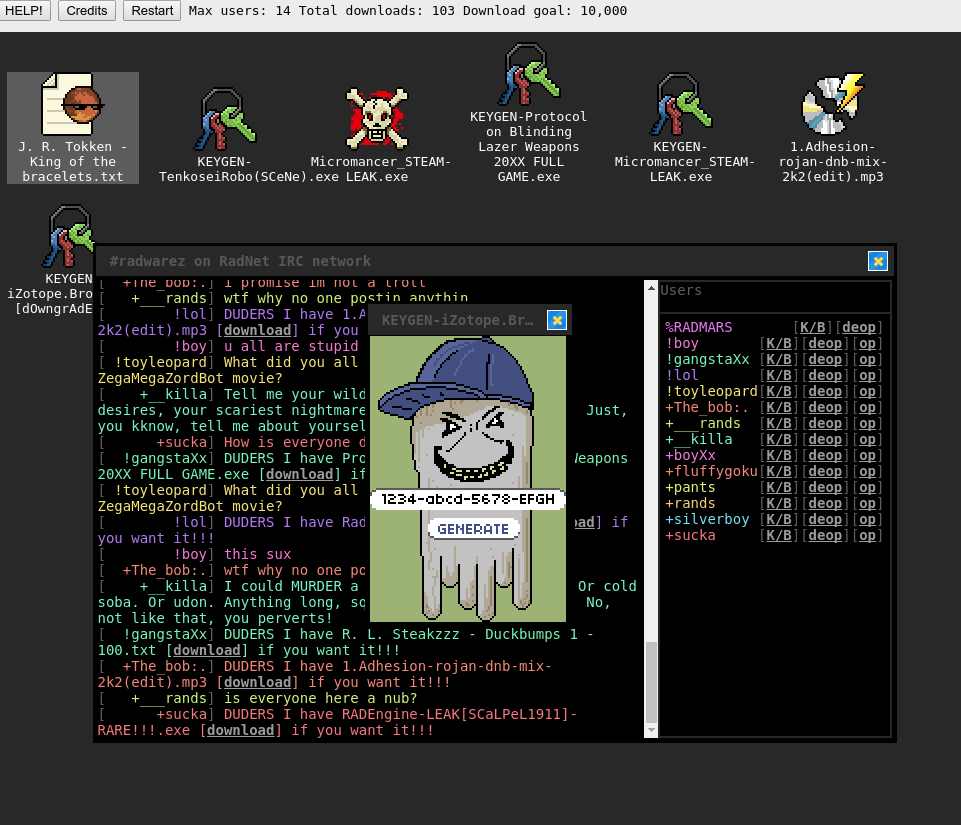Op user +pants

click(867, 487)
